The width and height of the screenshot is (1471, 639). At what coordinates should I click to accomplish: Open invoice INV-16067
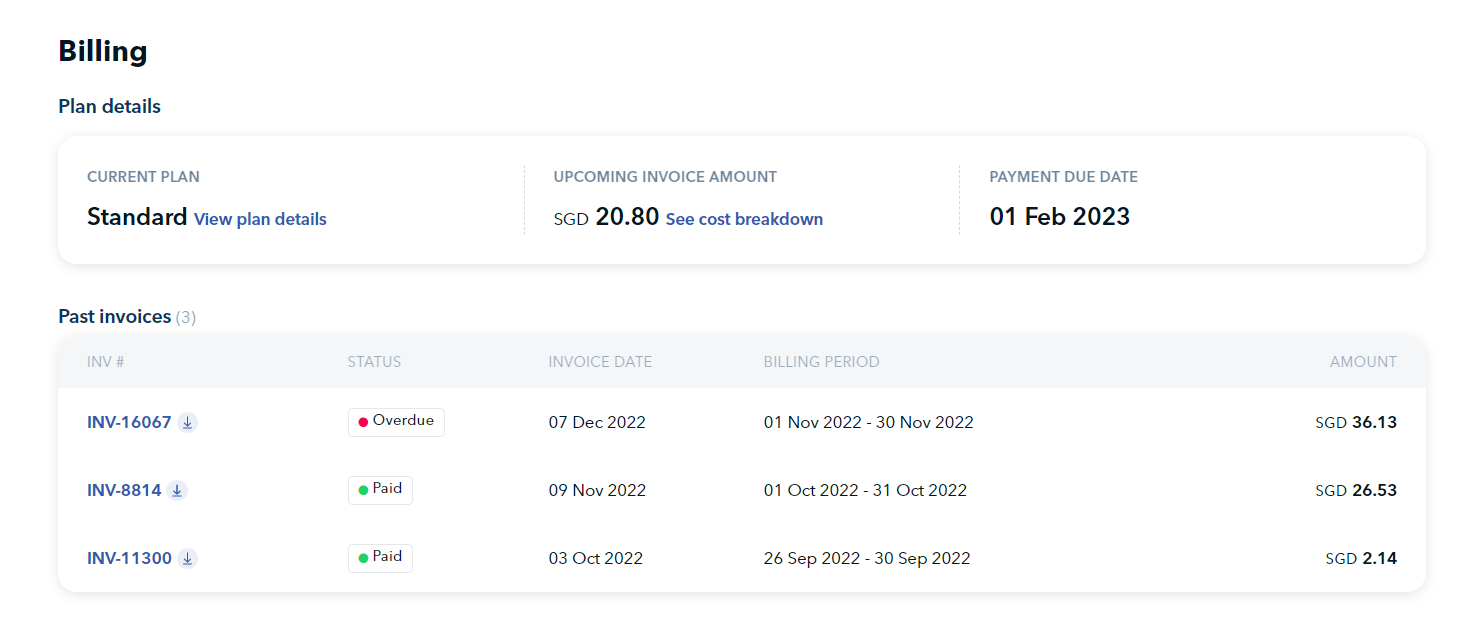pos(129,422)
